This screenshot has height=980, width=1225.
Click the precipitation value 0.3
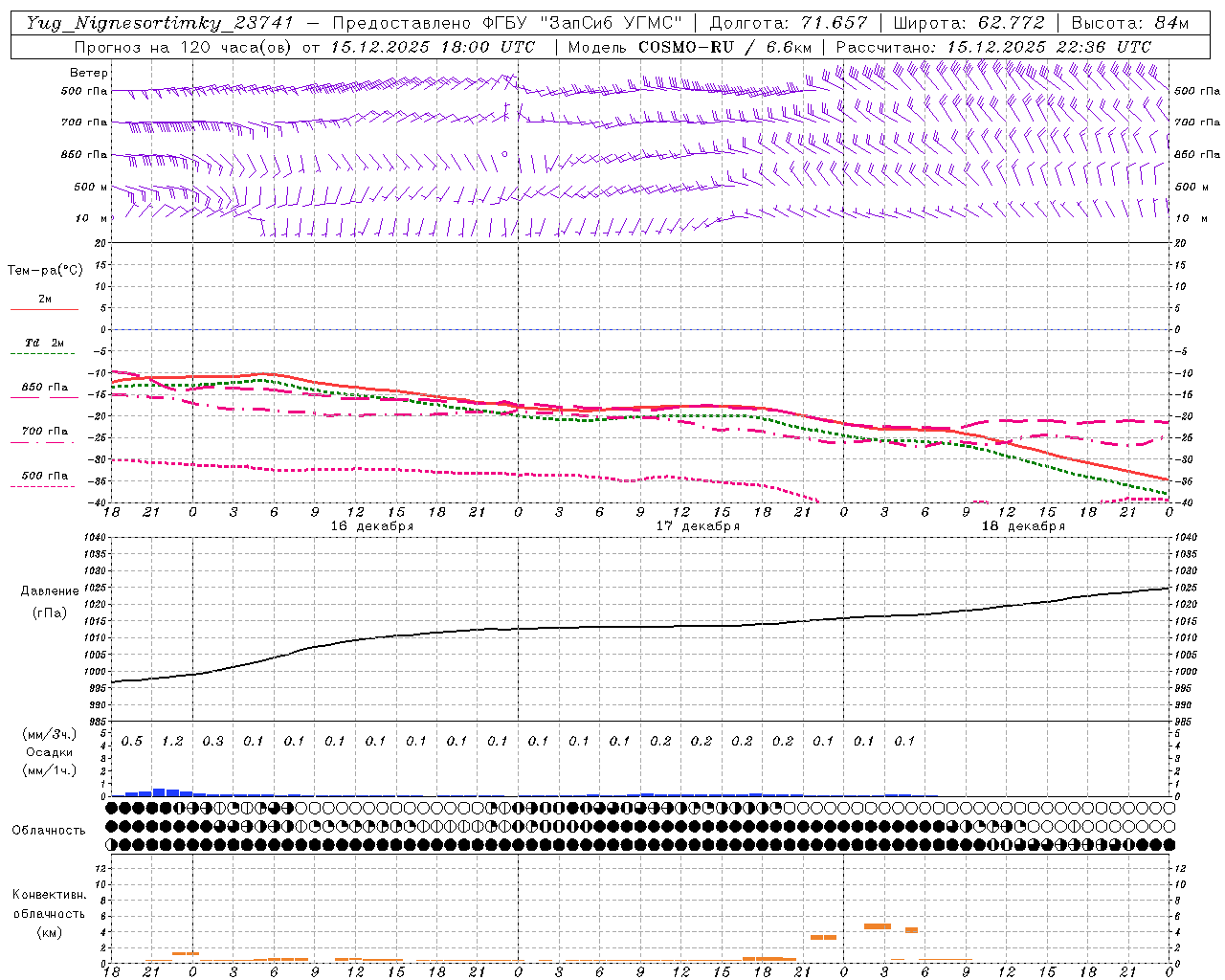[x=213, y=741]
